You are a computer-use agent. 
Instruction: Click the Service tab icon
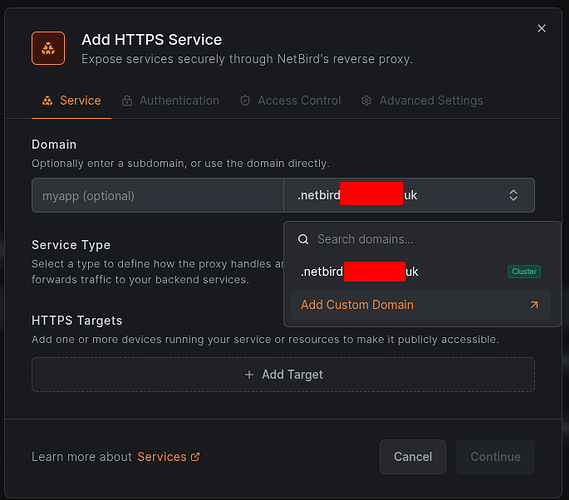point(48,101)
